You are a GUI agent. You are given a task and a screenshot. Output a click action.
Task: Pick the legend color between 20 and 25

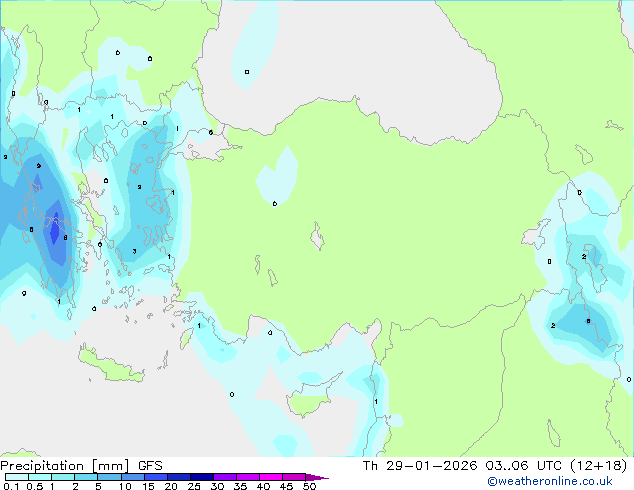(x=179, y=477)
